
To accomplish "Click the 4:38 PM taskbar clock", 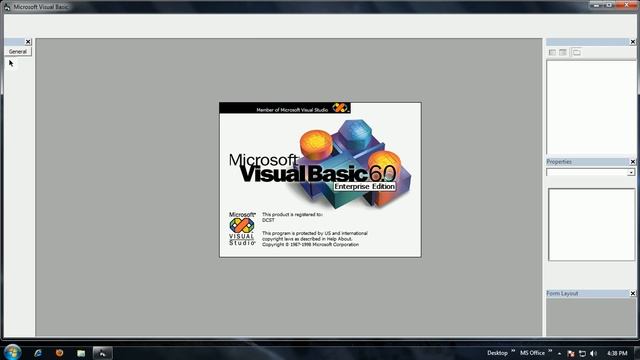I will click(x=617, y=353).
